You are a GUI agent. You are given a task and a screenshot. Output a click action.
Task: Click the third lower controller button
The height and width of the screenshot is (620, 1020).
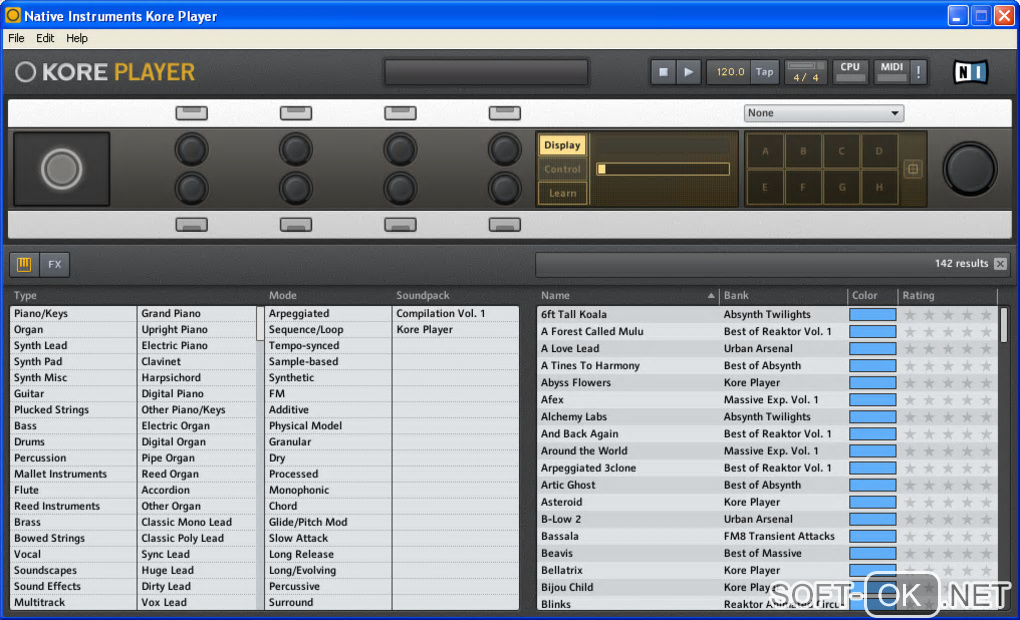[x=400, y=225]
